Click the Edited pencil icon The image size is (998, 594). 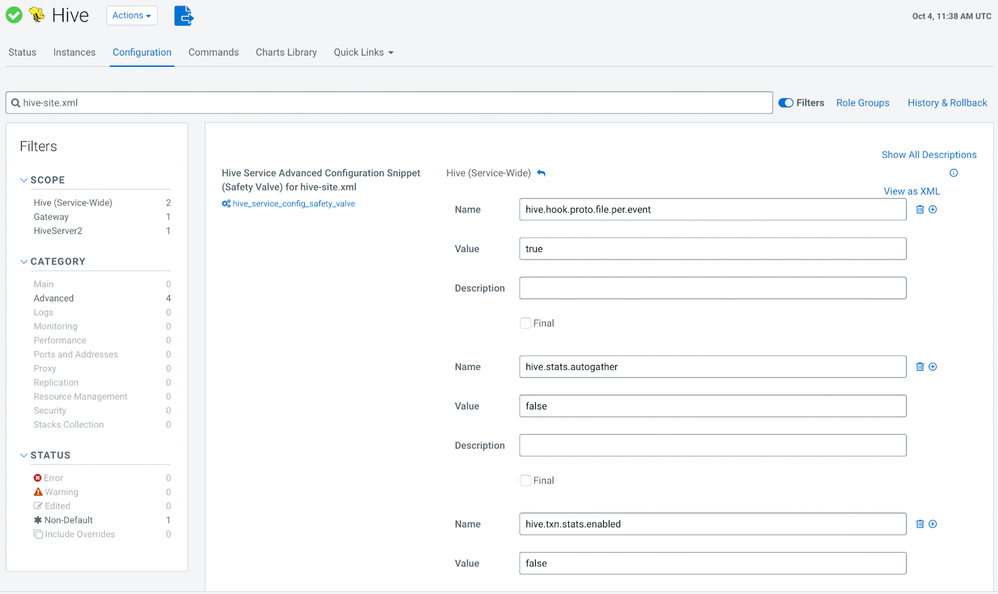click(x=38, y=506)
